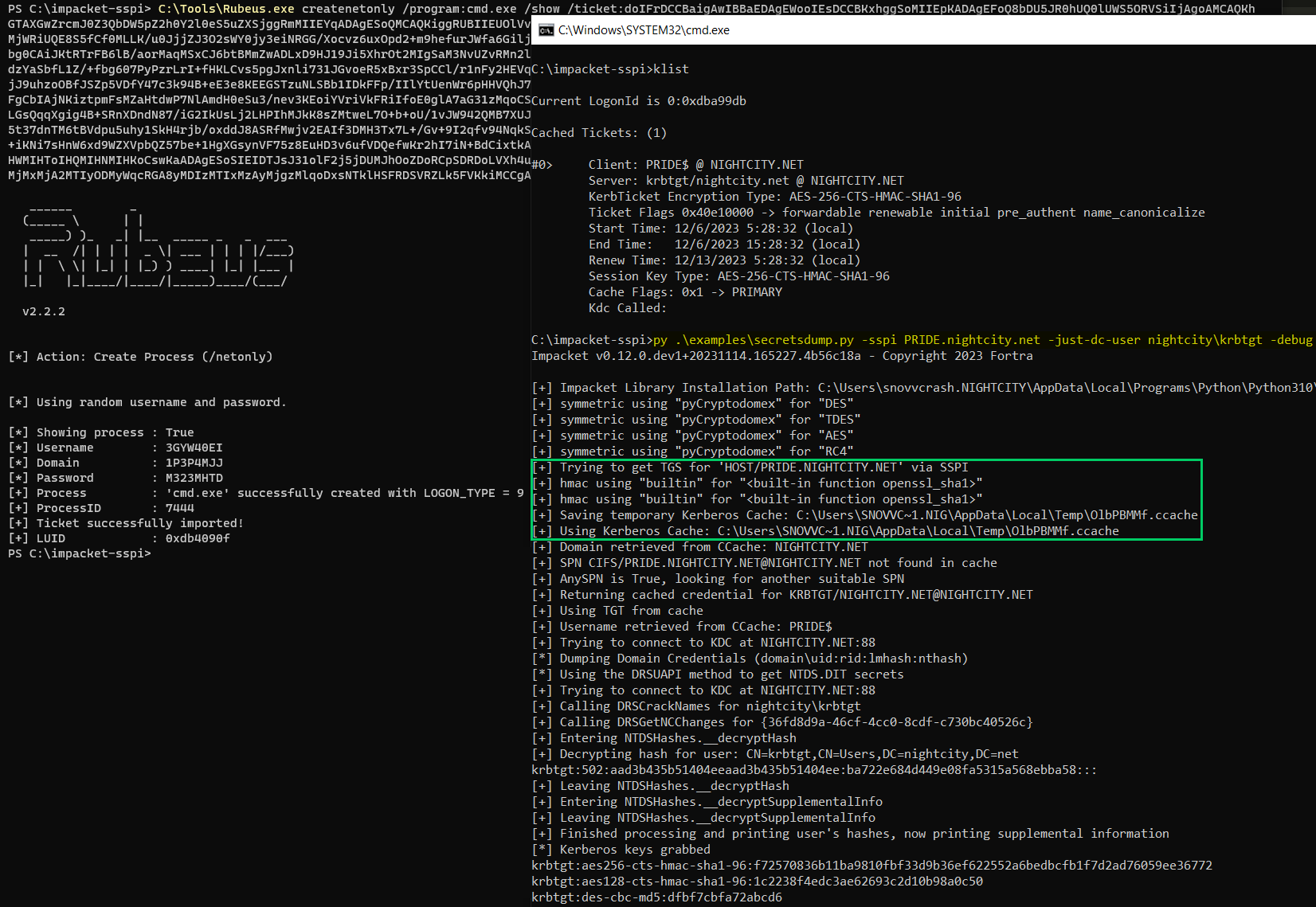
Task: Select the 'Ticket successfully imported!' message
Action: pos(123,522)
